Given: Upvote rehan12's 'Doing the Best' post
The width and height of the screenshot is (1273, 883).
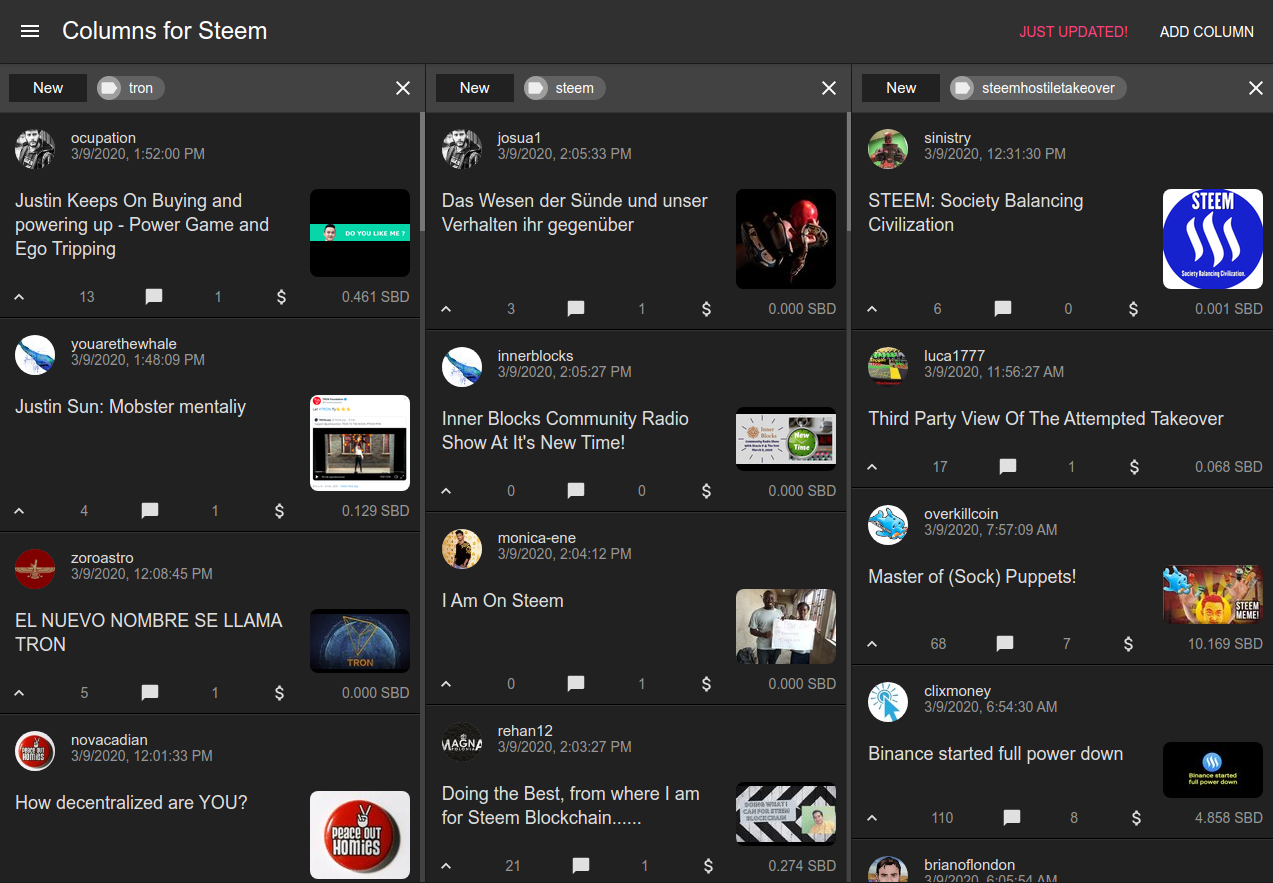Looking at the screenshot, I should click(446, 865).
